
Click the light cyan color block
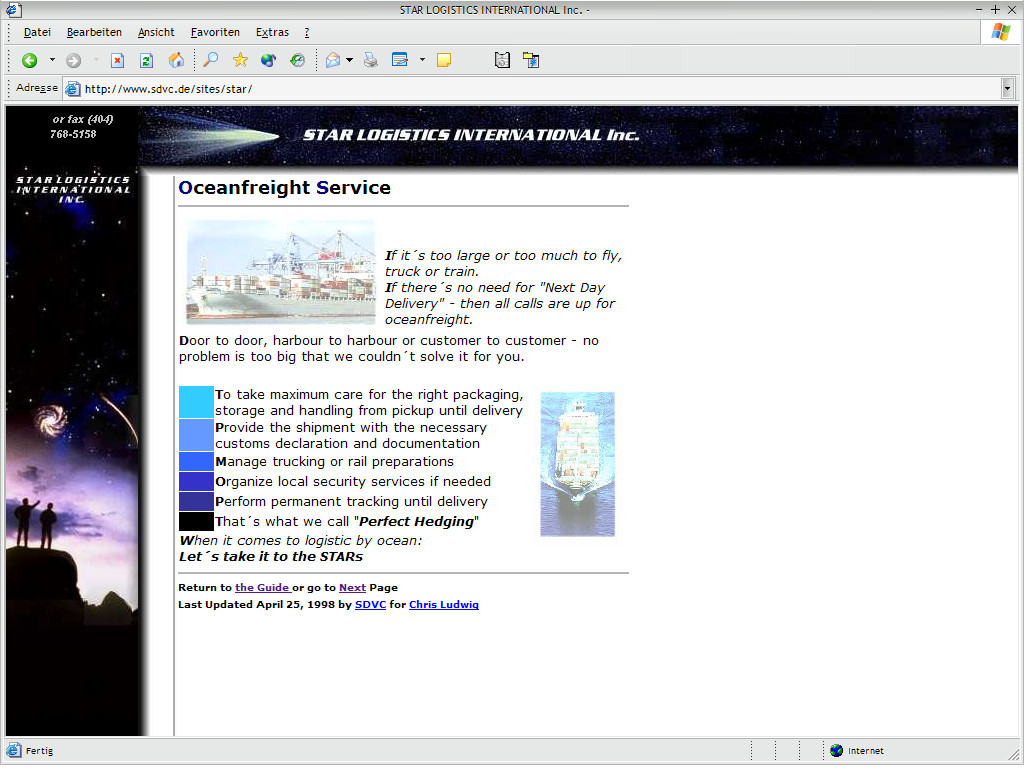coord(196,402)
